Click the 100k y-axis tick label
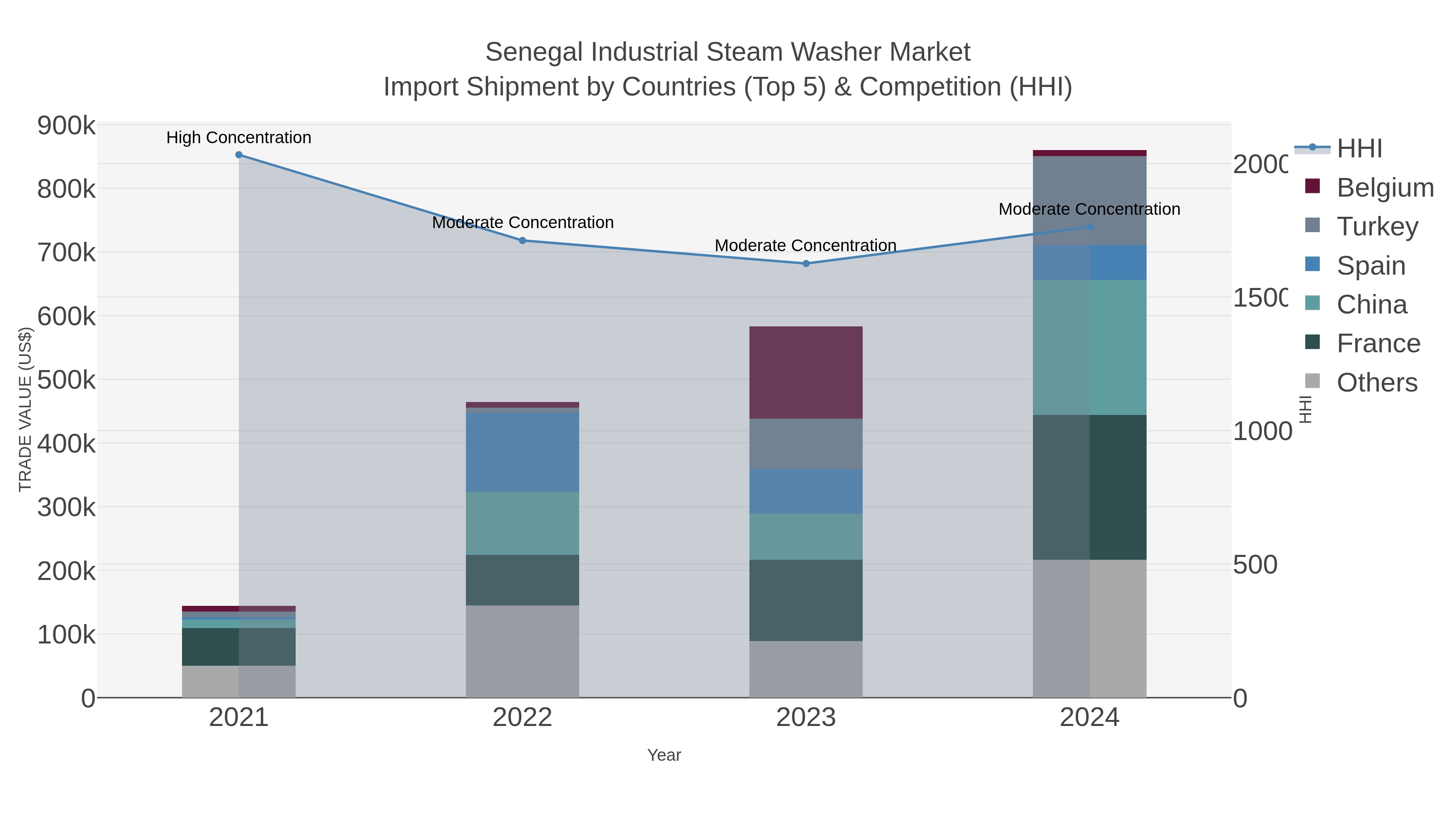 point(67,635)
